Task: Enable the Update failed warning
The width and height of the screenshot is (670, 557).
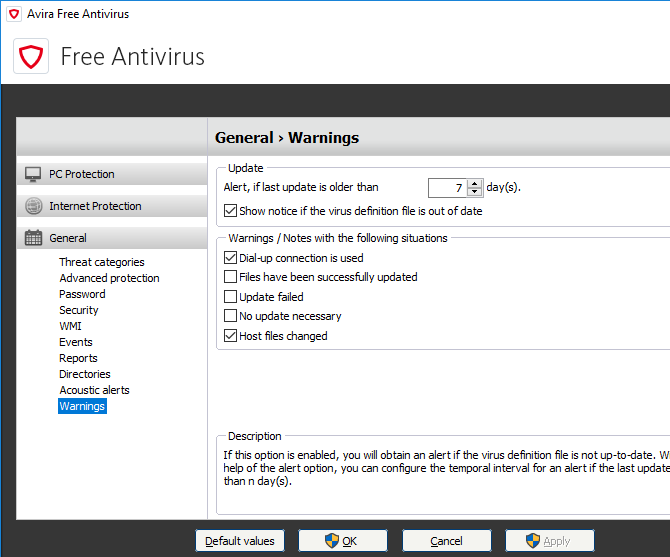Action: (x=230, y=296)
